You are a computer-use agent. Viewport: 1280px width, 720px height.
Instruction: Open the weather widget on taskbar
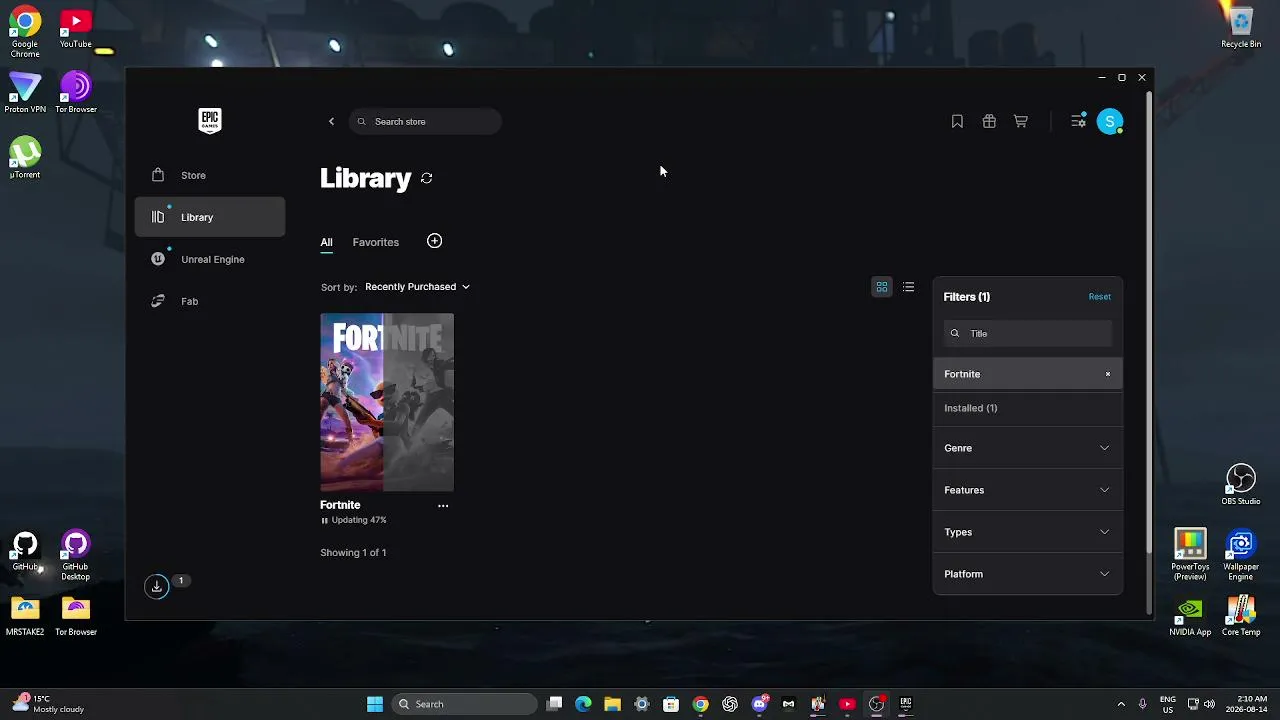[x=48, y=704]
